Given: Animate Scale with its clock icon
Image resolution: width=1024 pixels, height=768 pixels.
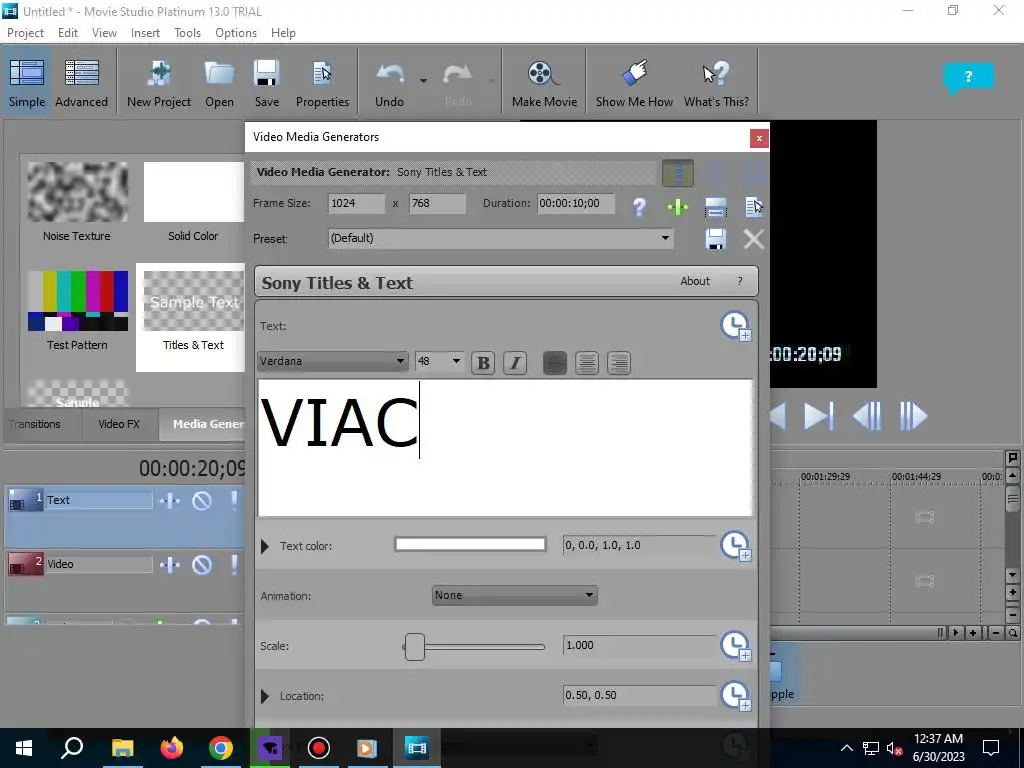Looking at the screenshot, I should pos(735,646).
